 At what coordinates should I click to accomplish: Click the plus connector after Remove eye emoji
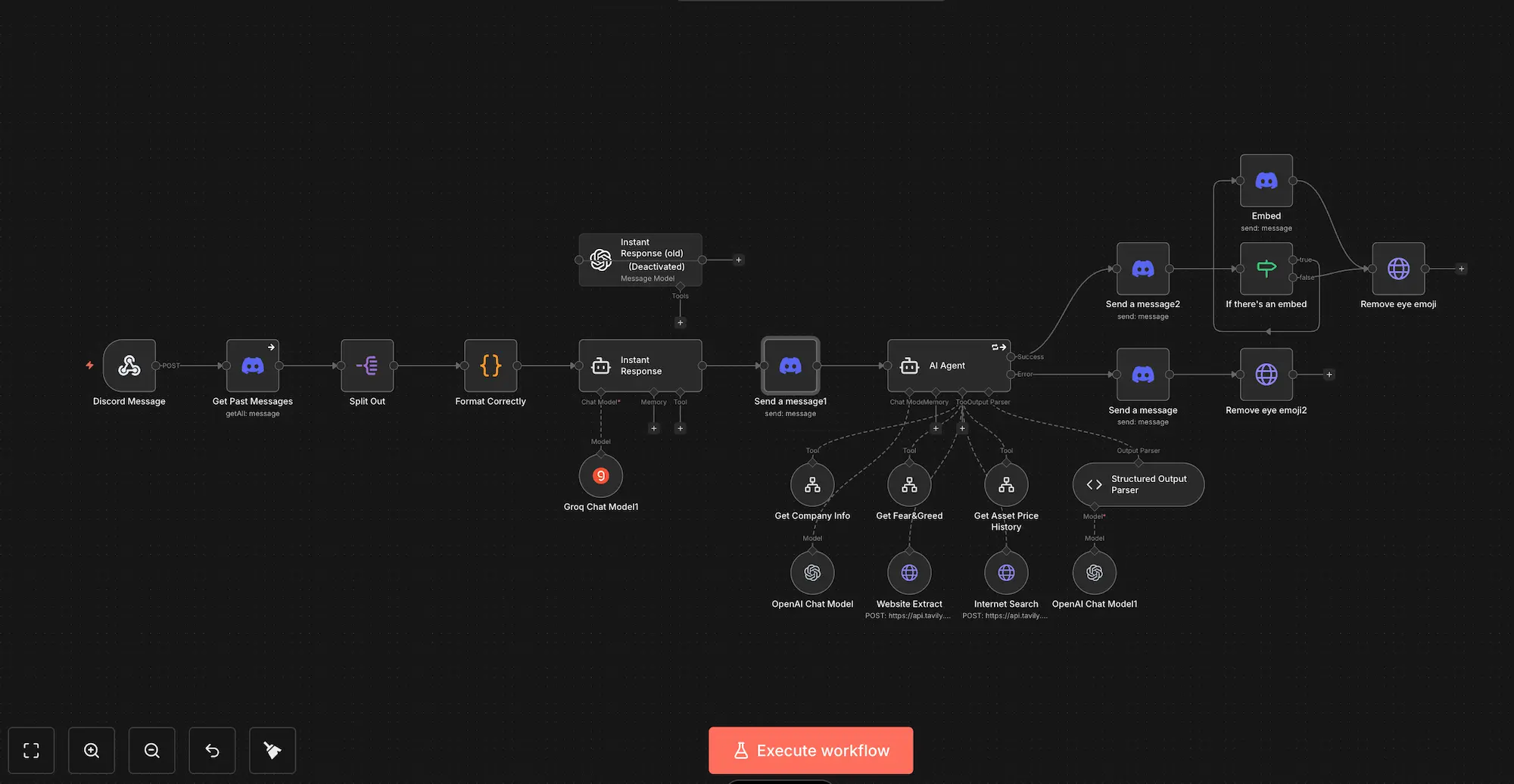(1461, 269)
